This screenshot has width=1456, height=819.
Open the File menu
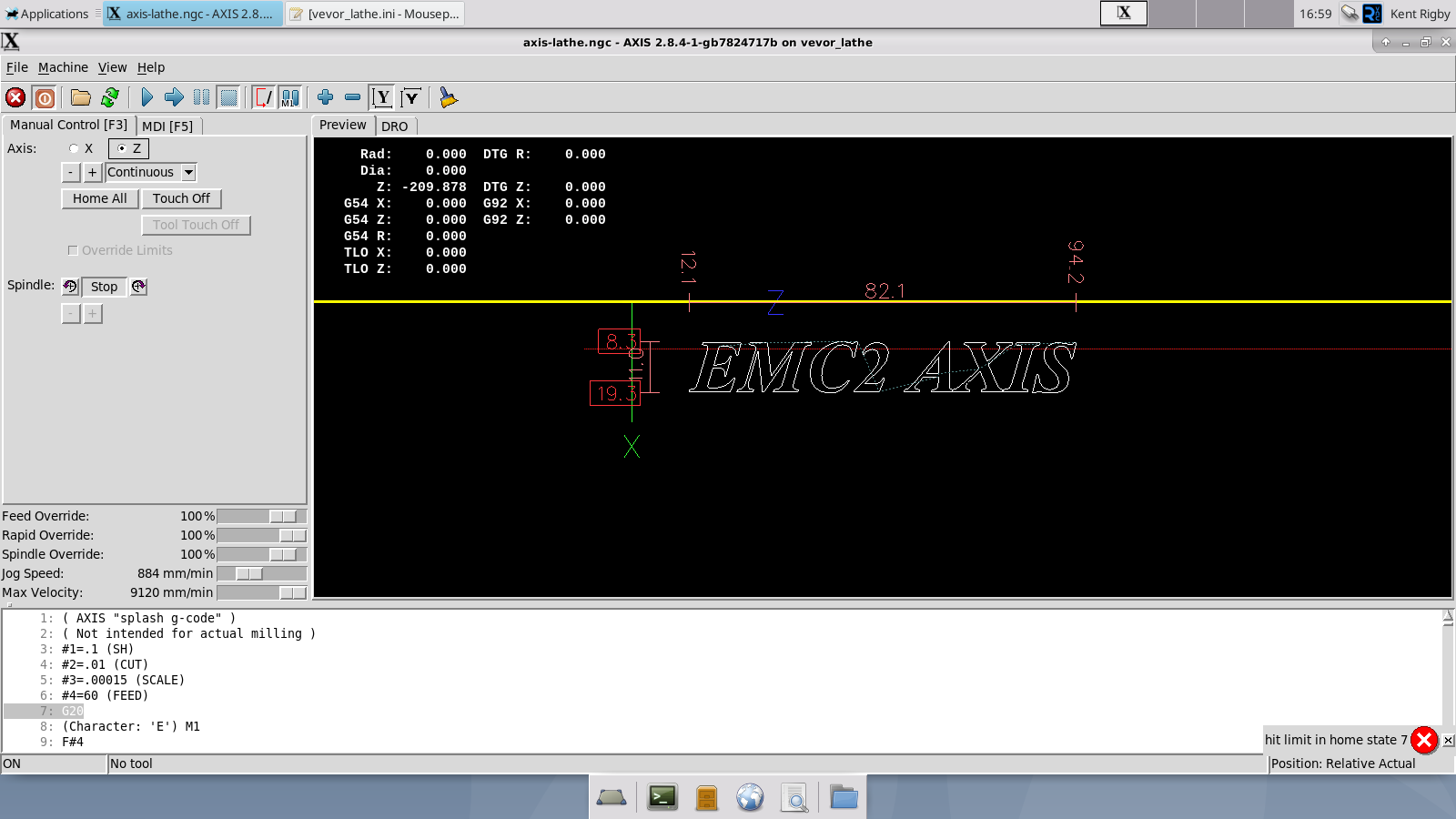pos(17,67)
